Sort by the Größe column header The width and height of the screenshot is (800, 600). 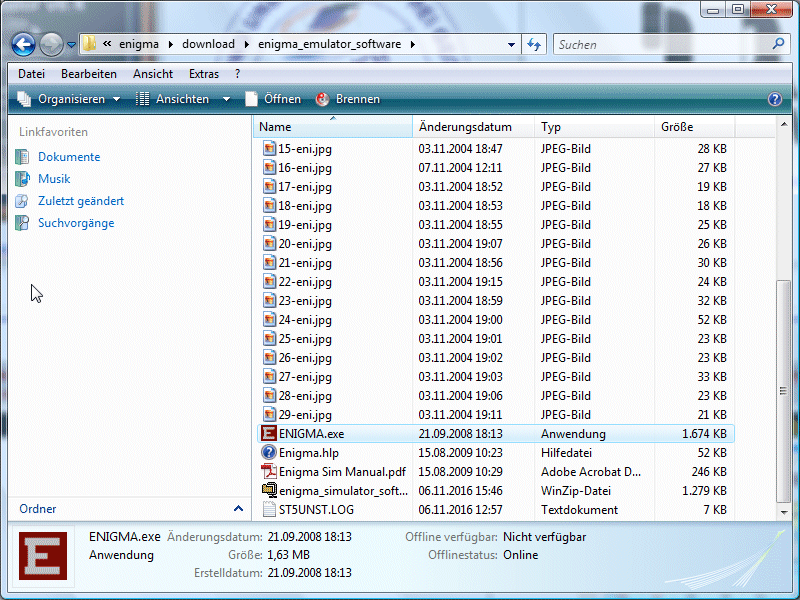[x=694, y=127]
